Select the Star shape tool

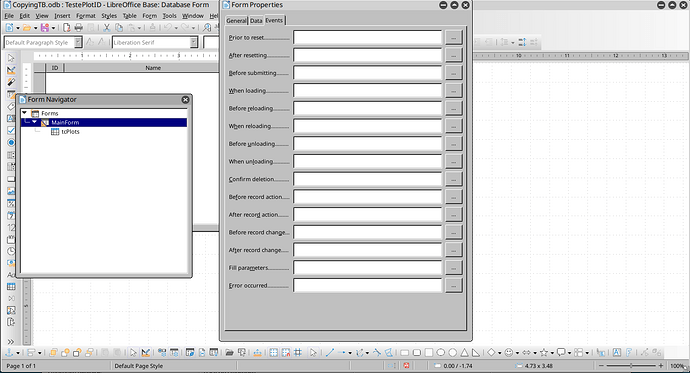point(544,352)
